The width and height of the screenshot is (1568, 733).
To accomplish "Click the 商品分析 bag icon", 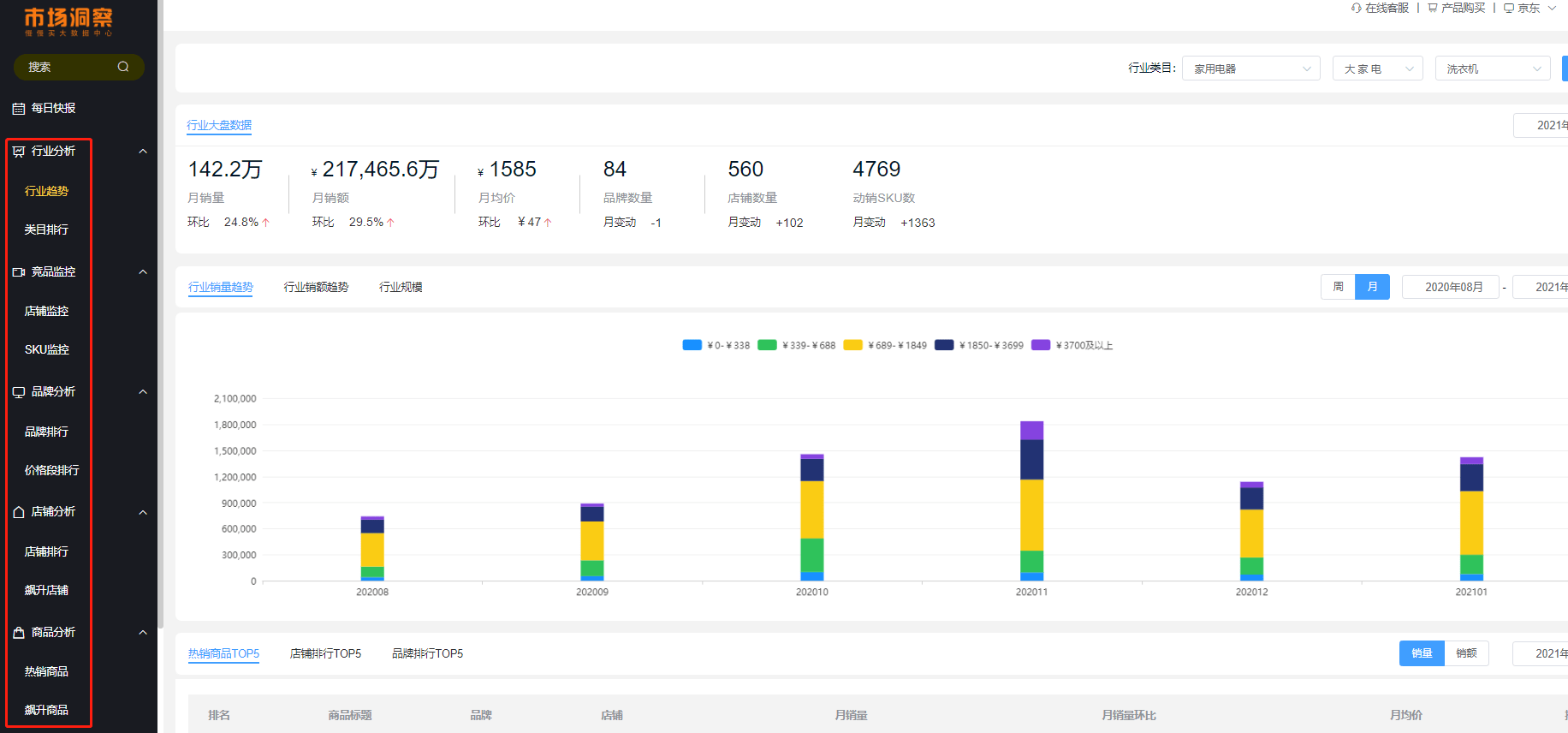I will 19,633.
